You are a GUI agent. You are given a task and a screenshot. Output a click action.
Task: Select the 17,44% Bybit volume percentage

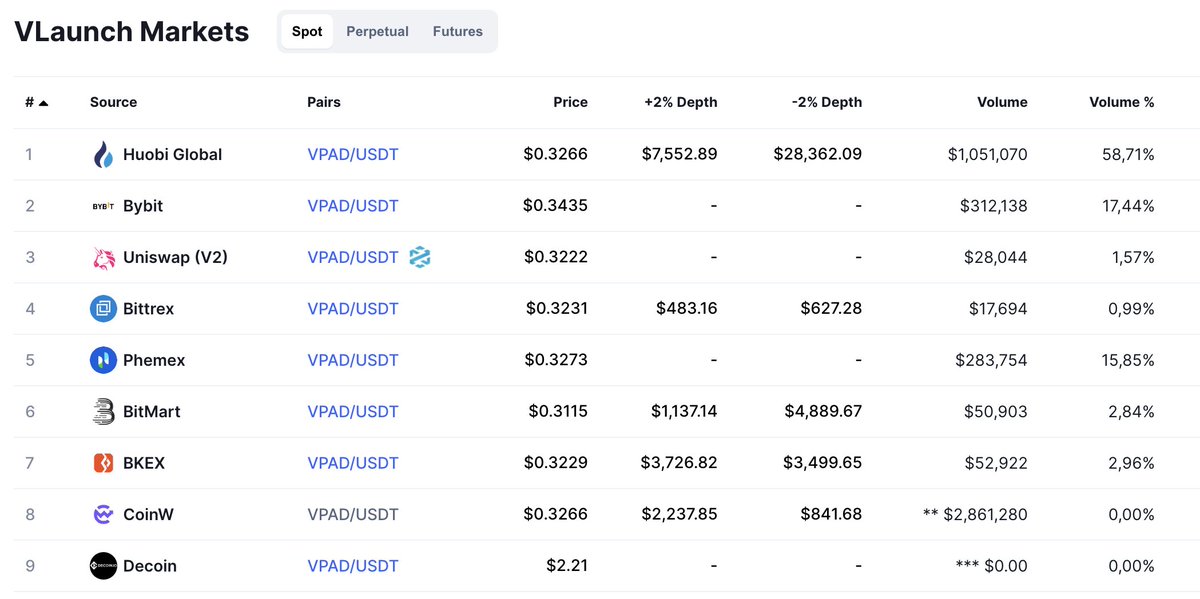(x=1127, y=206)
